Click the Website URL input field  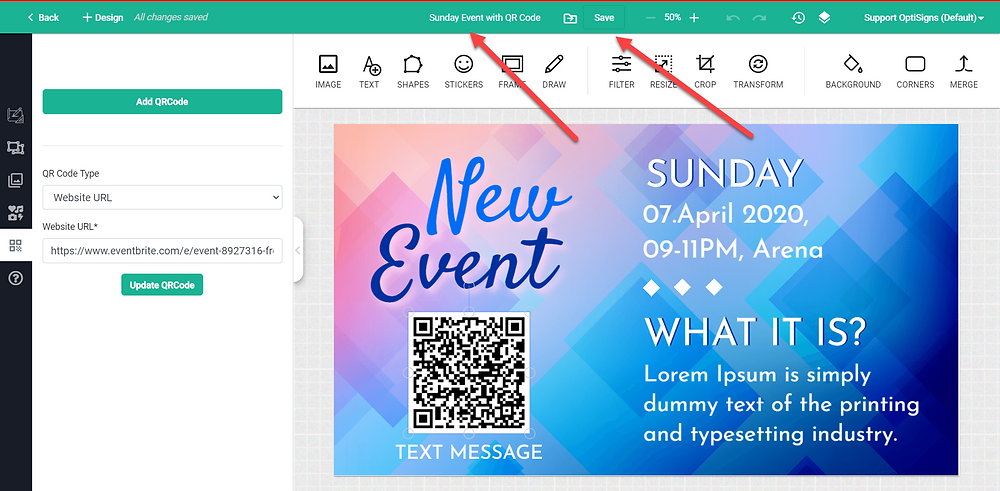point(163,251)
